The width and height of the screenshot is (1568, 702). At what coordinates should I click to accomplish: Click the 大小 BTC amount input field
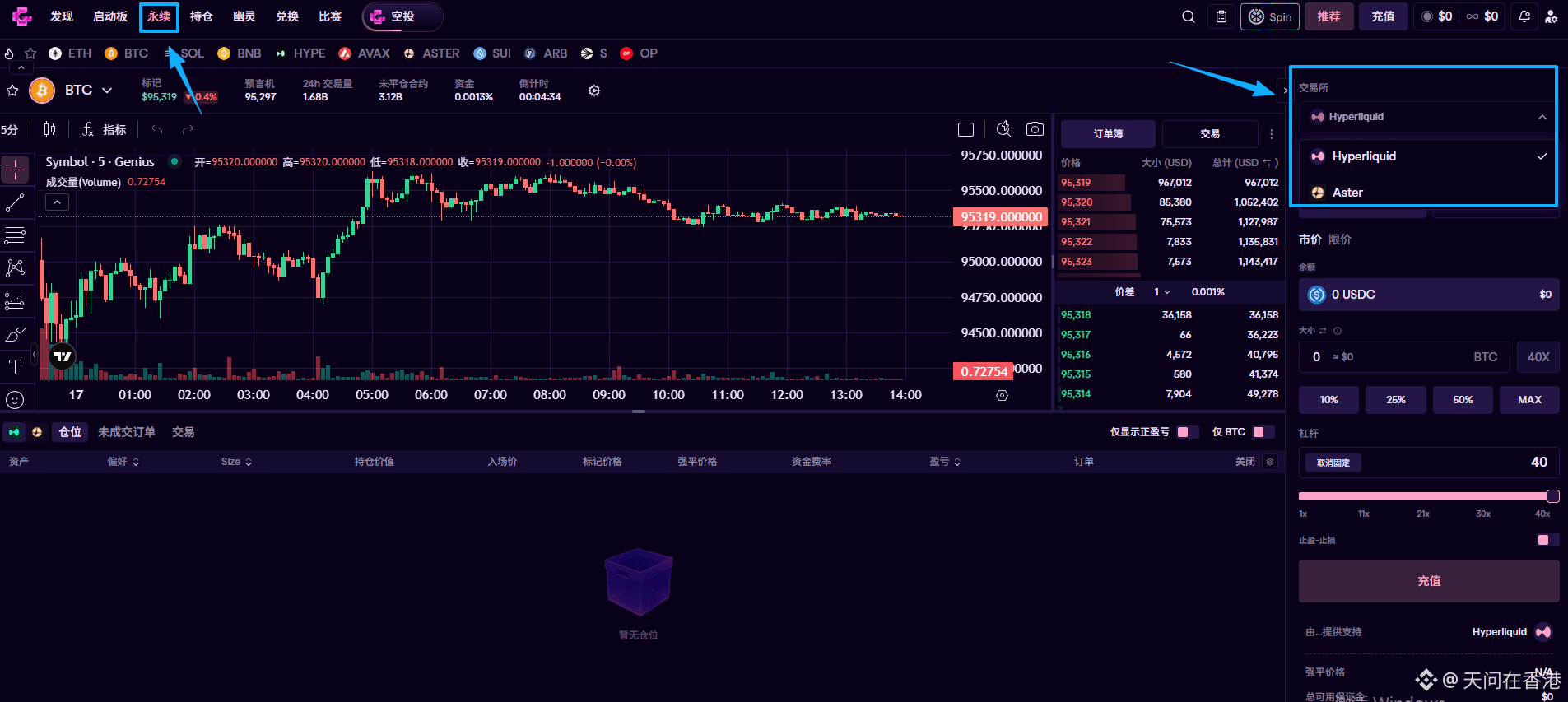[x=1404, y=357]
